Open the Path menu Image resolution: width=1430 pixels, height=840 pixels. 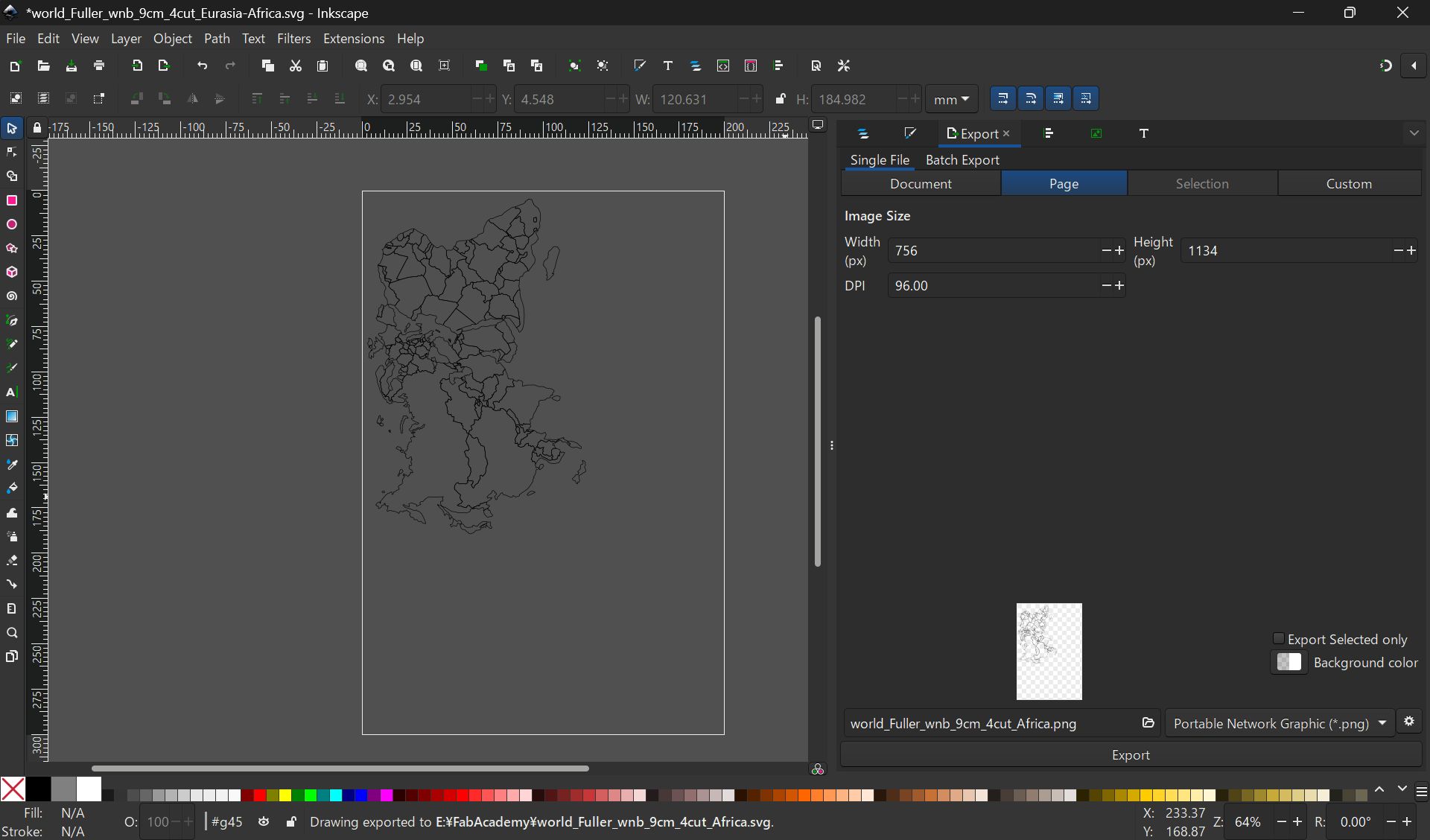click(217, 39)
